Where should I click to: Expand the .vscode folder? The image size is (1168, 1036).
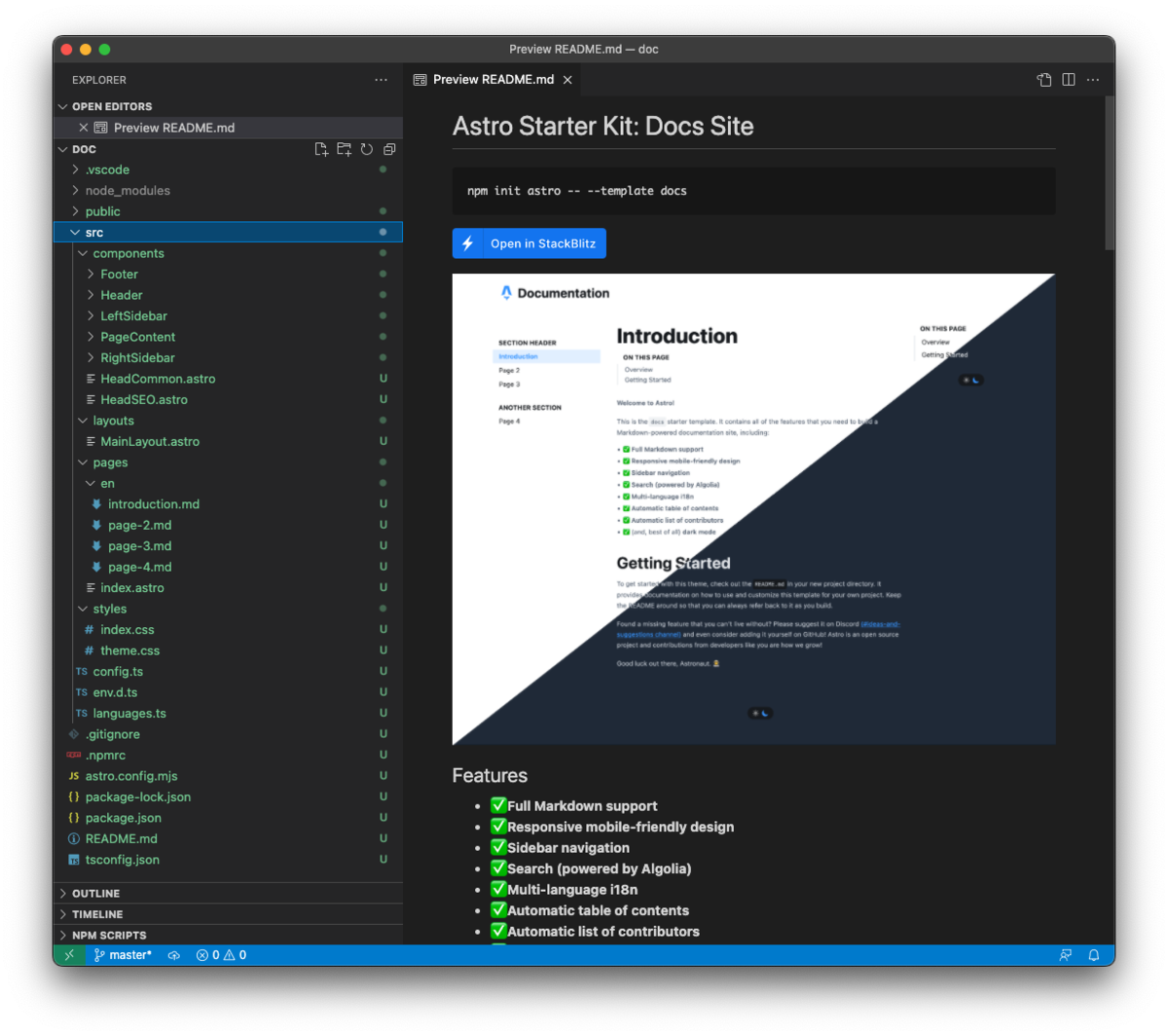pyautogui.click(x=228, y=169)
